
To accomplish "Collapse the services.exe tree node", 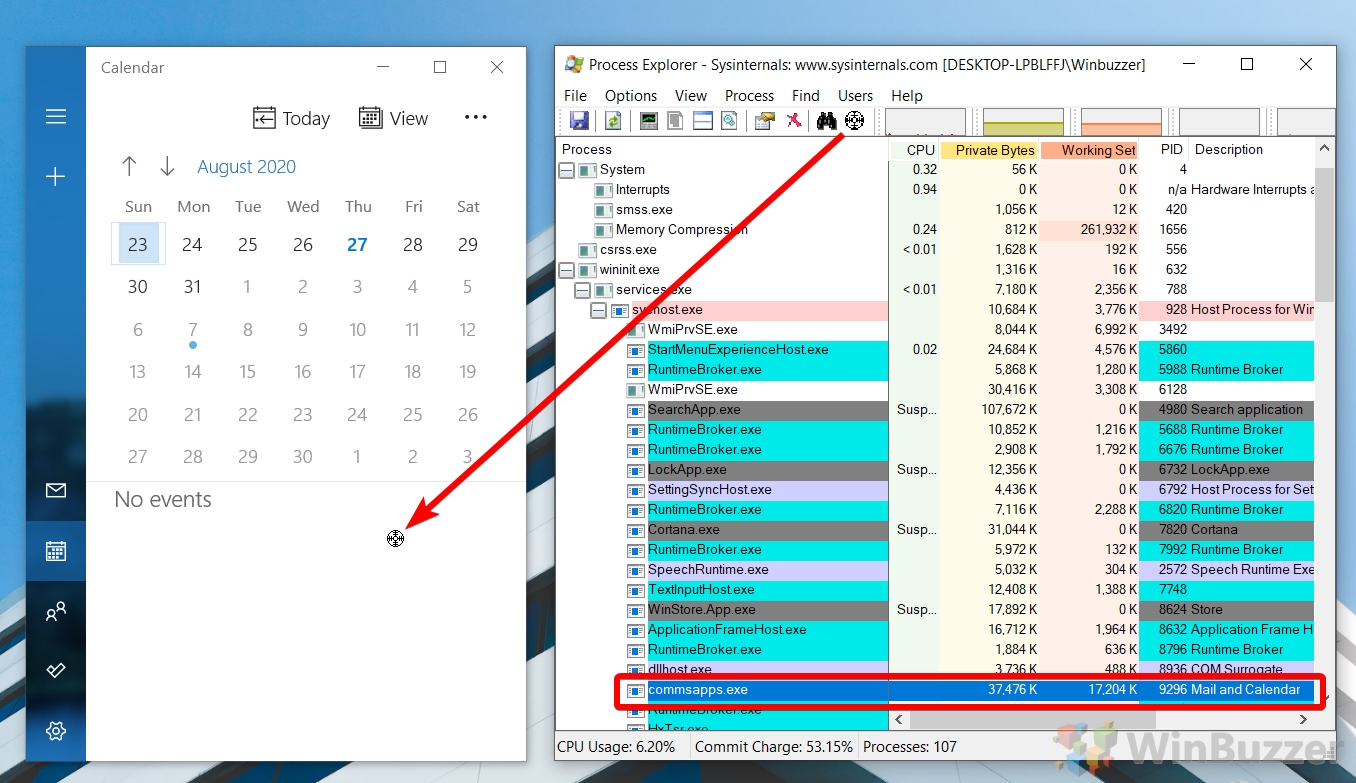I will pyautogui.click(x=582, y=290).
